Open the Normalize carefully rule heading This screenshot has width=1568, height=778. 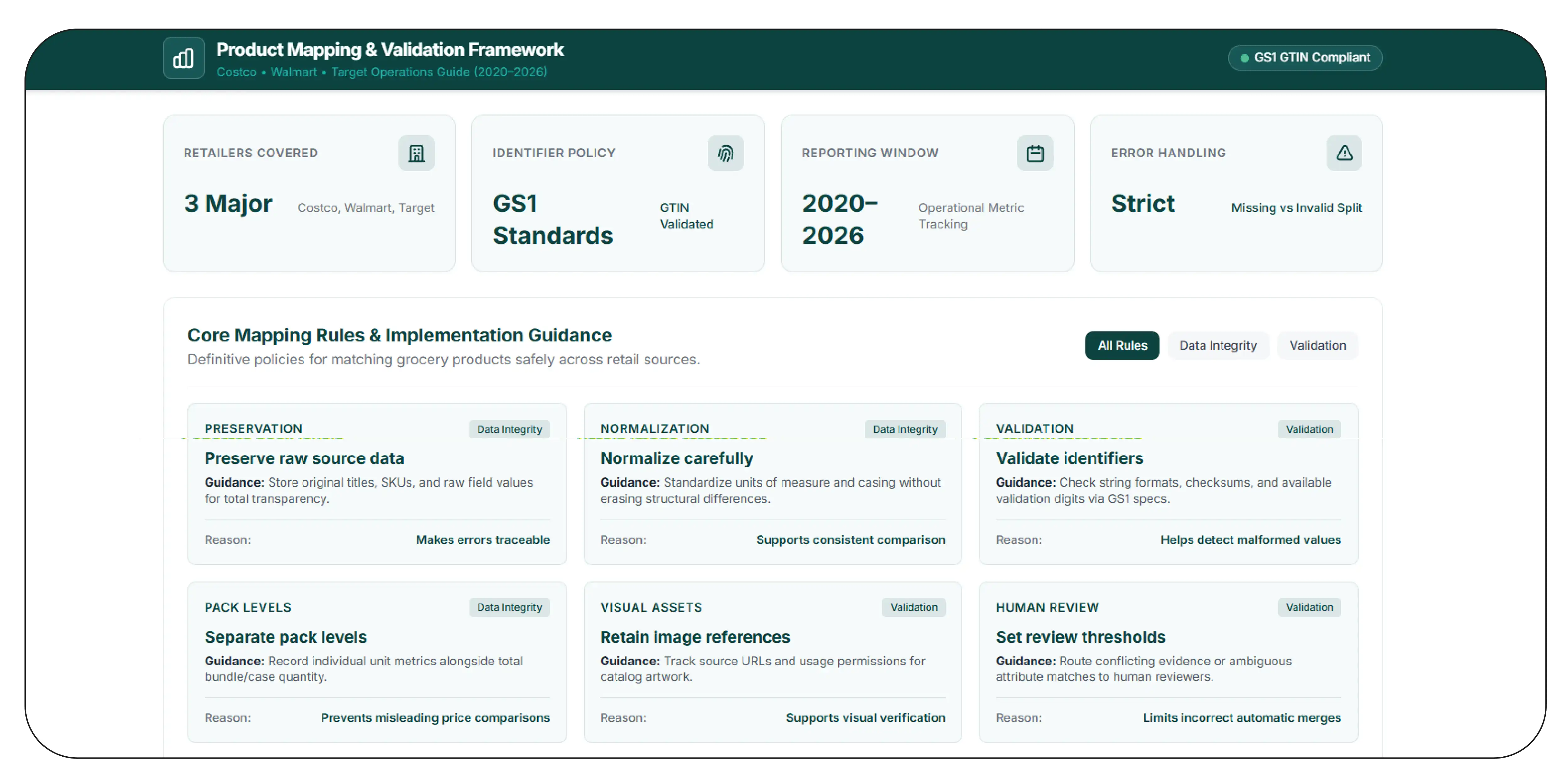coord(676,458)
